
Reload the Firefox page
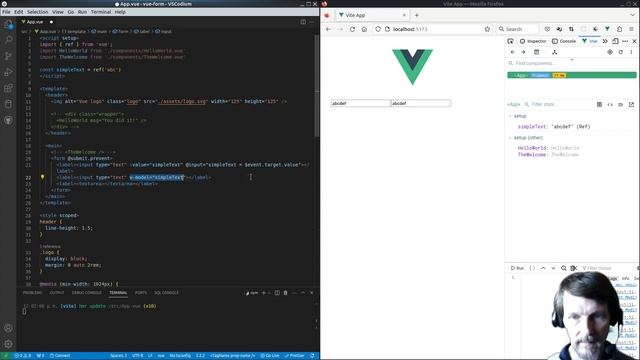tap(352, 29)
